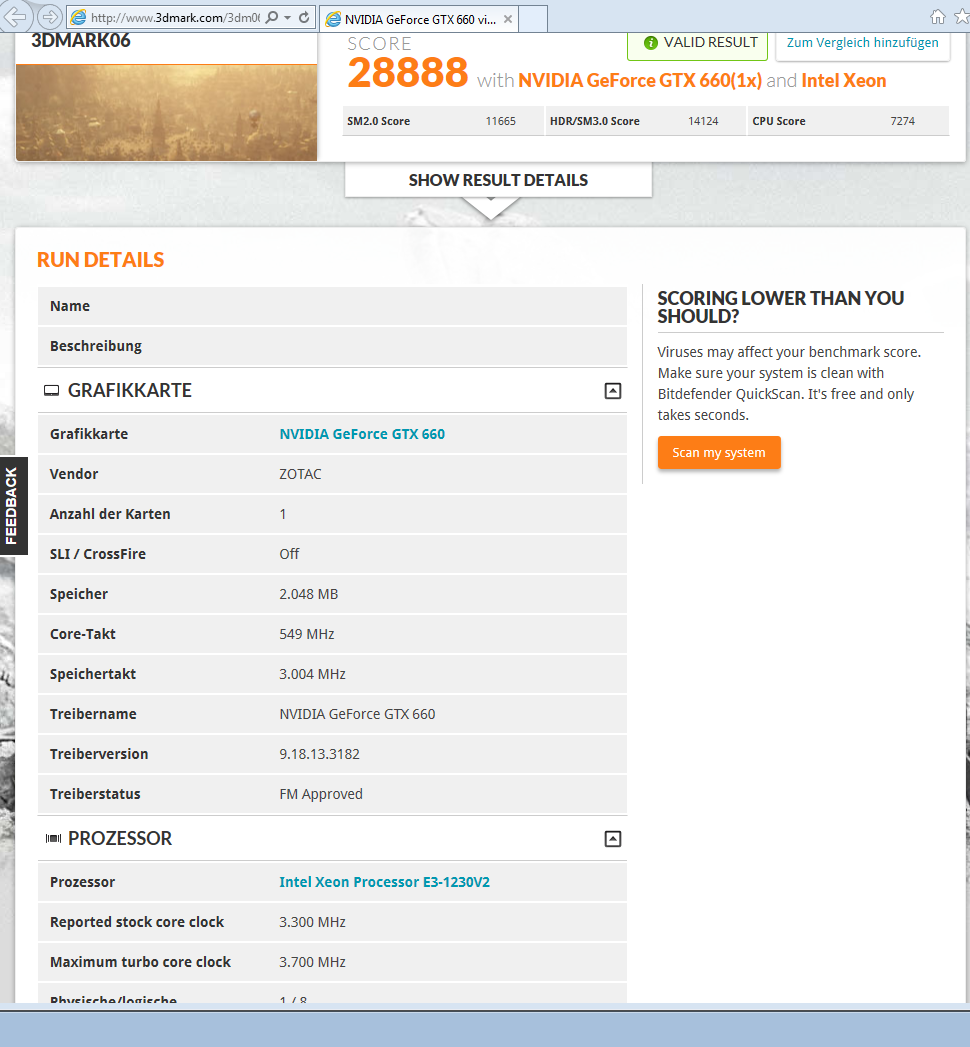The height and width of the screenshot is (1047, 970).
Task: Click the Core-Takt value 549 MHz
Action: [306, 634]
